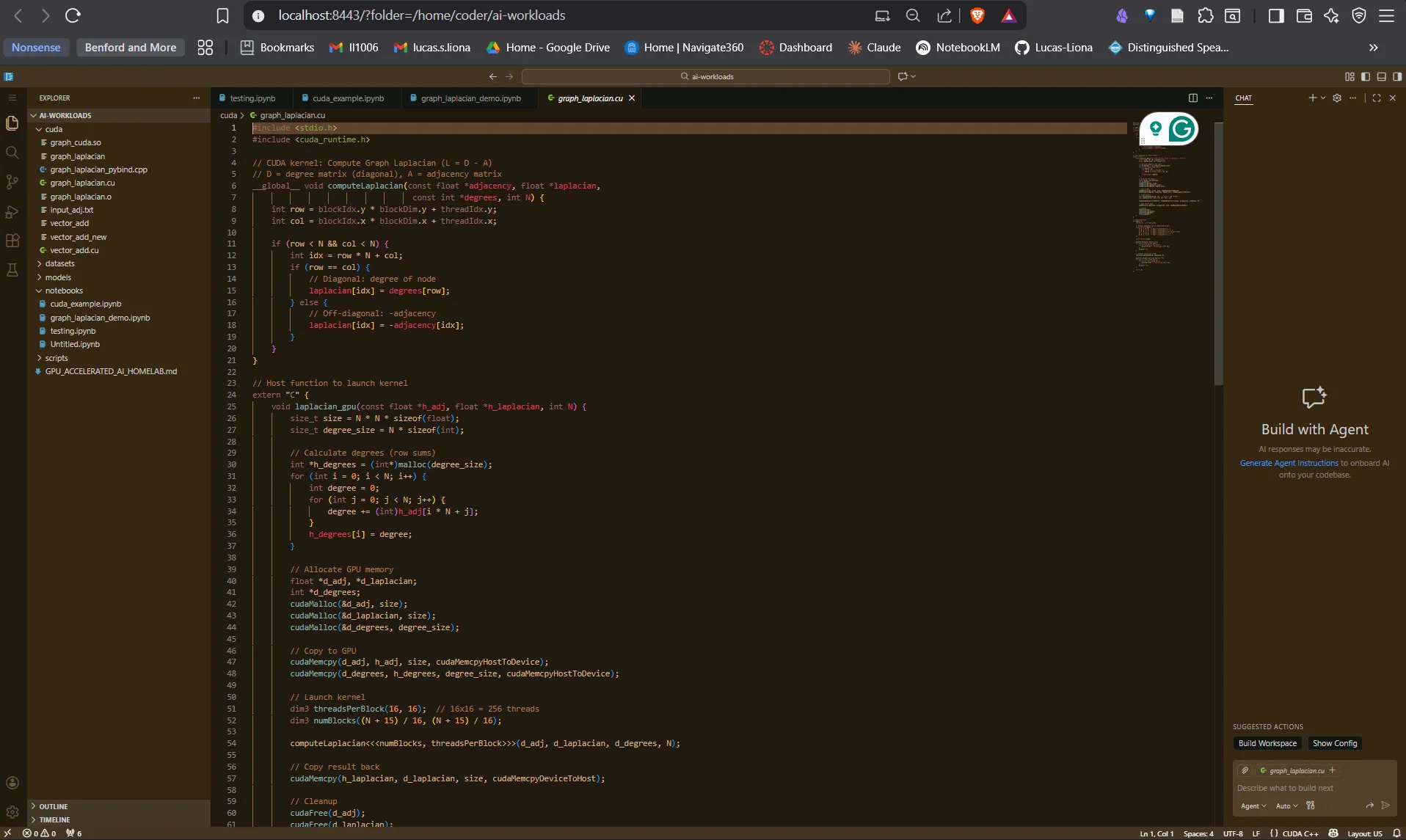
Task: Click the ai-workloads command center search box
Action: point(706,76)
